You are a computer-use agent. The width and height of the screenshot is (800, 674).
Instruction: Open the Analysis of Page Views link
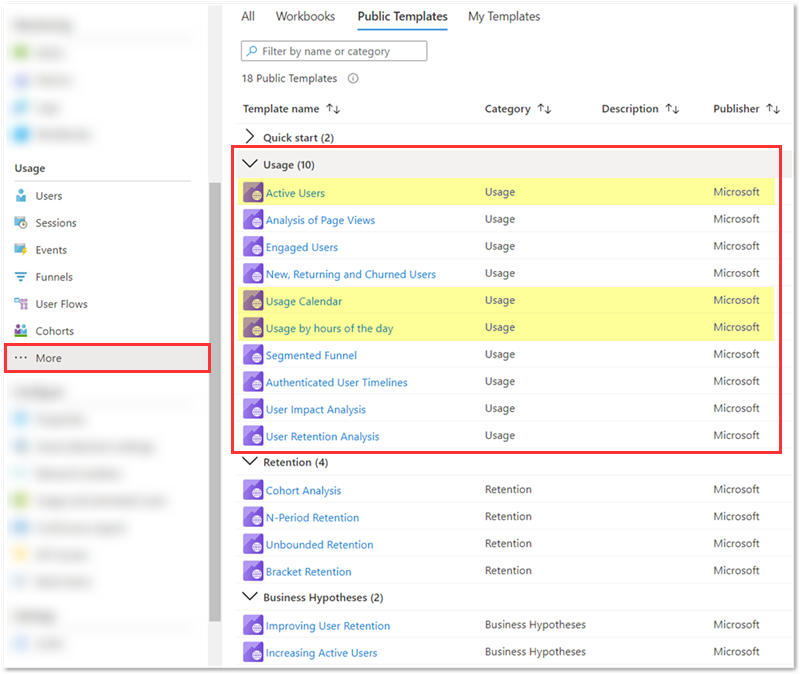click(x=320, y=220)
